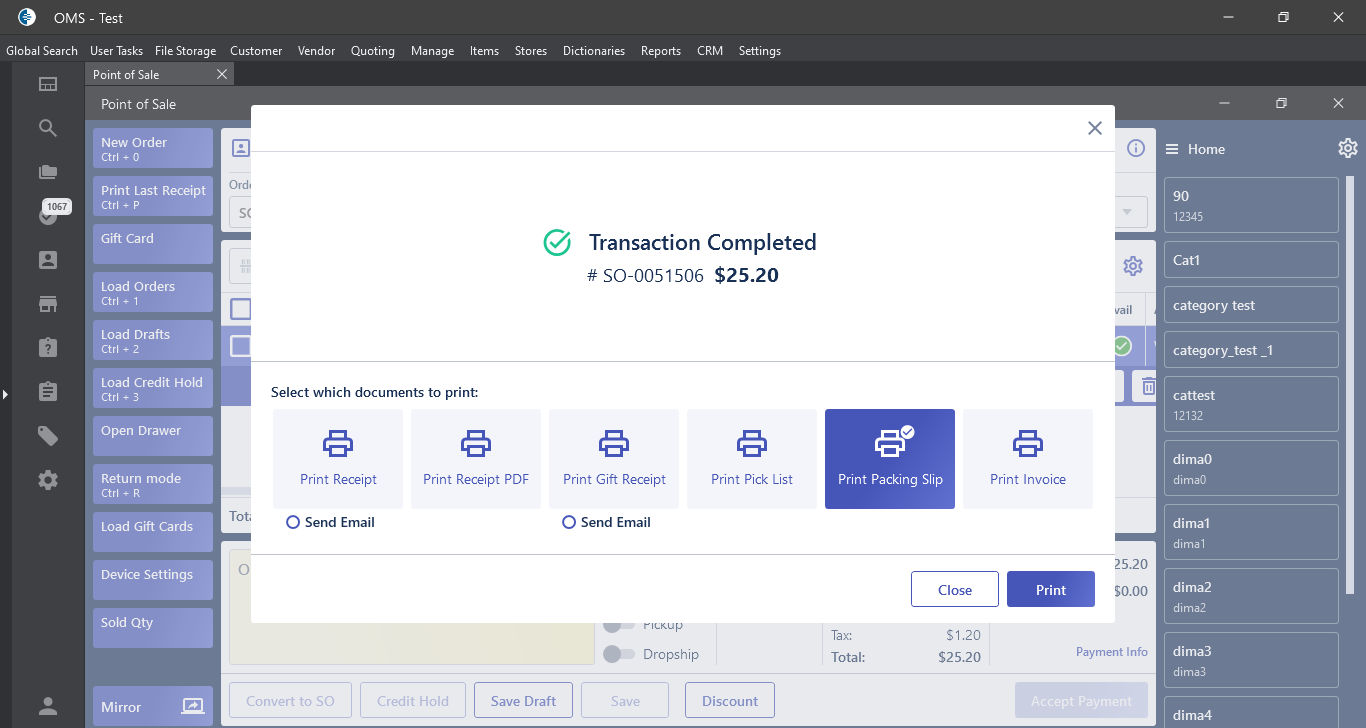Select the Cat1 category tile
This screenshot has height=728, width=1366.
coord(1251,260)
